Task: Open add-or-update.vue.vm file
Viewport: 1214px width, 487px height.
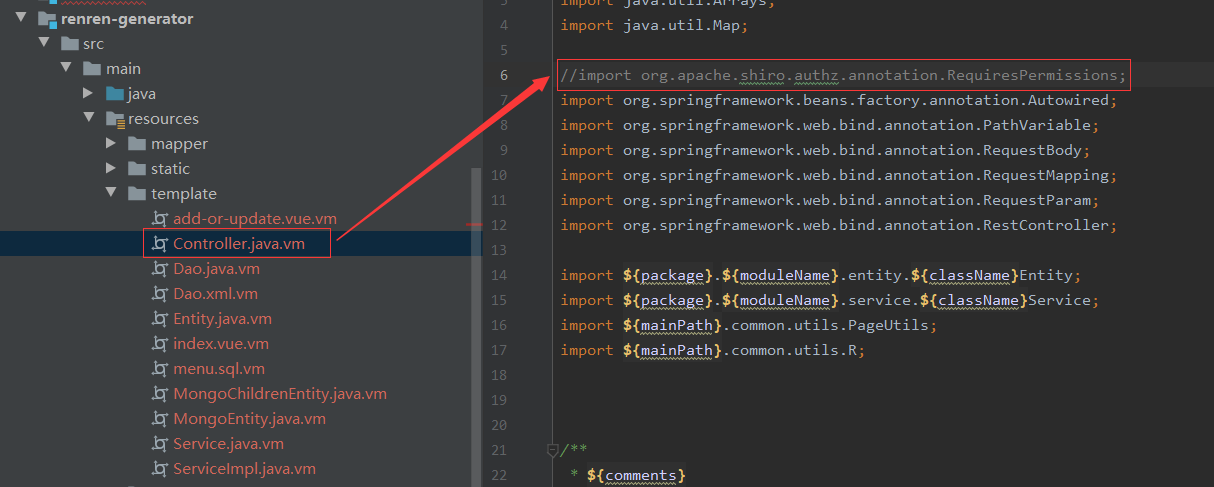Action: 255,219
